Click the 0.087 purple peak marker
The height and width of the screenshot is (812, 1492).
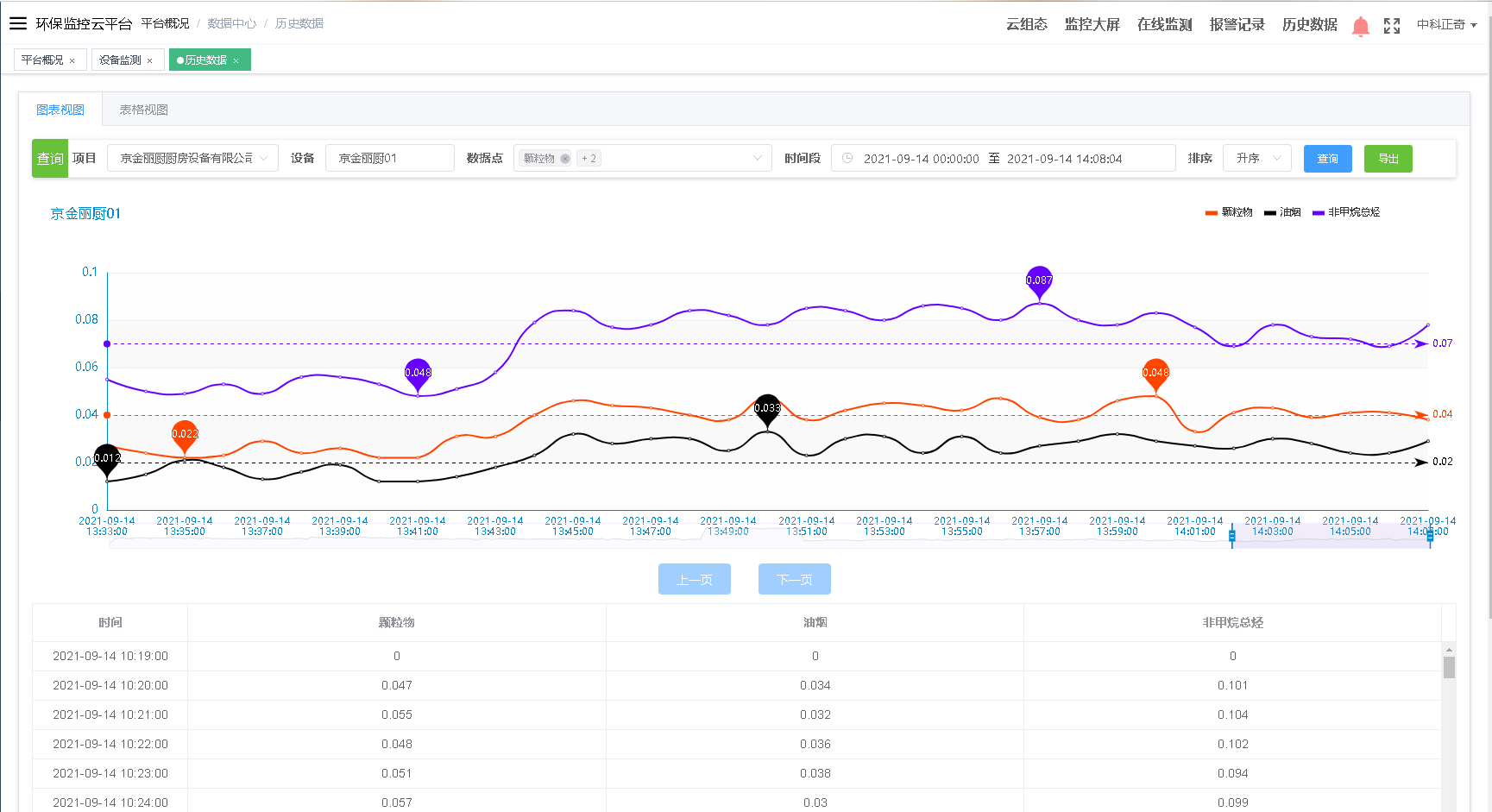pyautogui.click(x=1039, y=280)
